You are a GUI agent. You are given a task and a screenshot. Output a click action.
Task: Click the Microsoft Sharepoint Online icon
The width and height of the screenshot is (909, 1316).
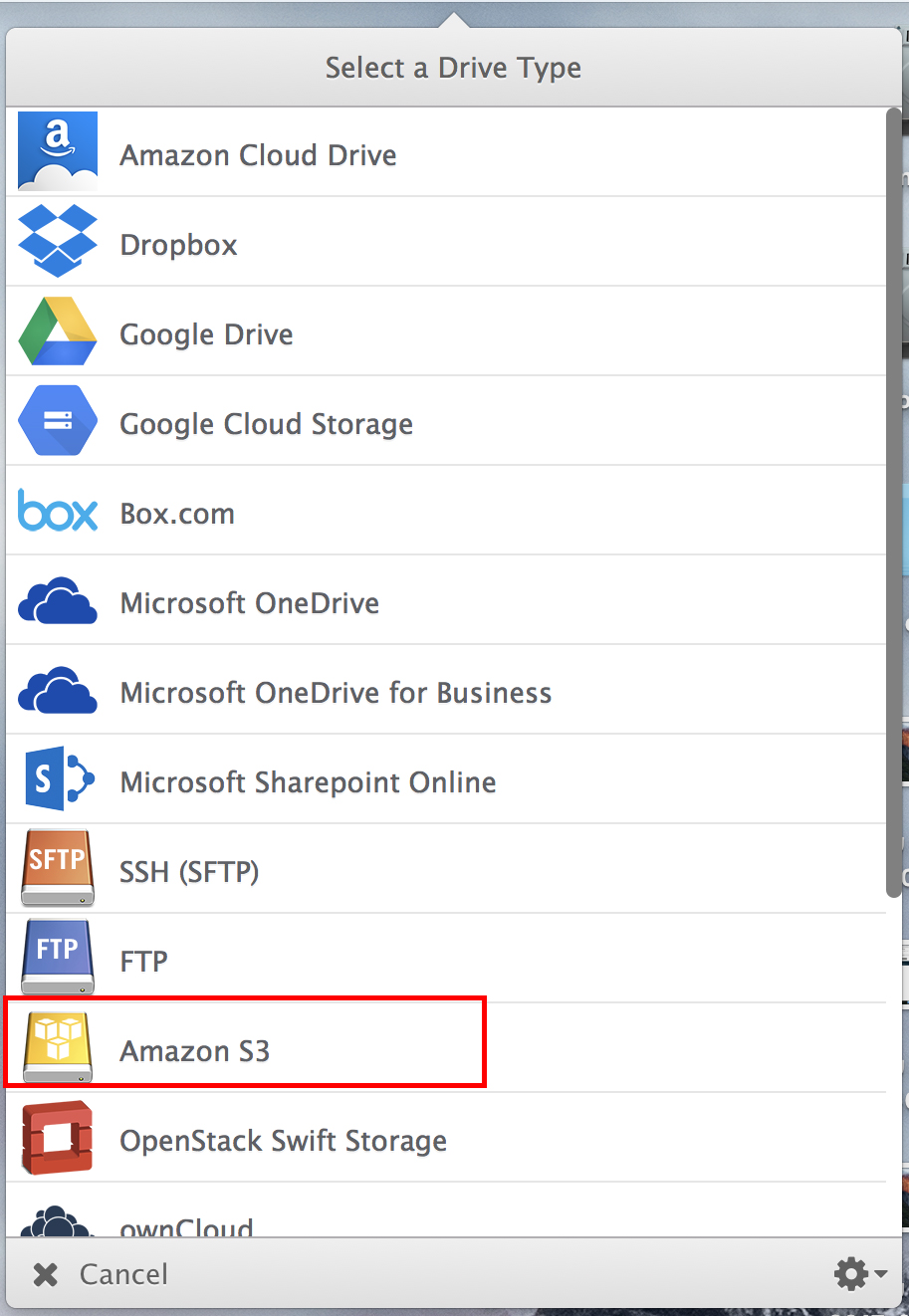58,778
